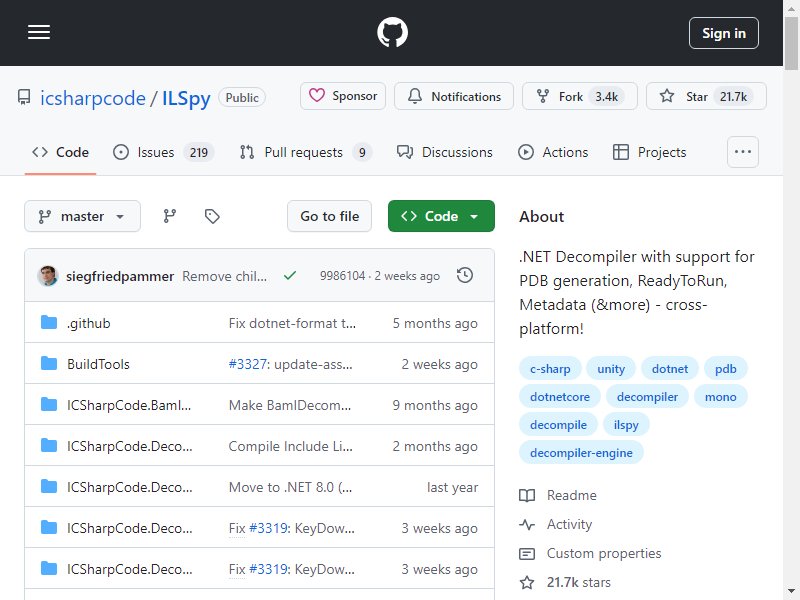This screenshot has width=800, height=600.
Task: Open siegfriedpammer profile link
Action: (x=120, y=276)
